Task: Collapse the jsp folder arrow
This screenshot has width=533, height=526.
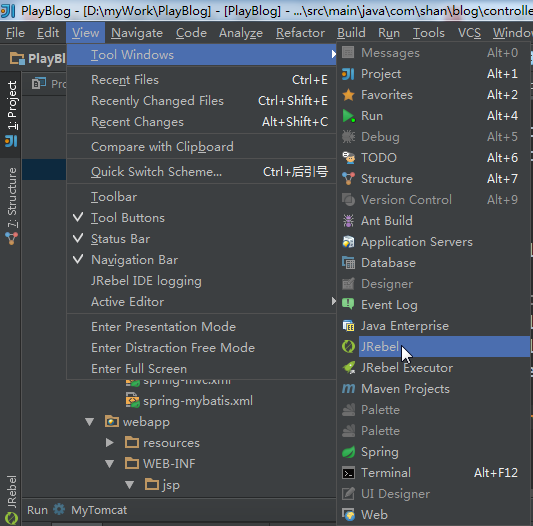Action: [x=130, y=485]
